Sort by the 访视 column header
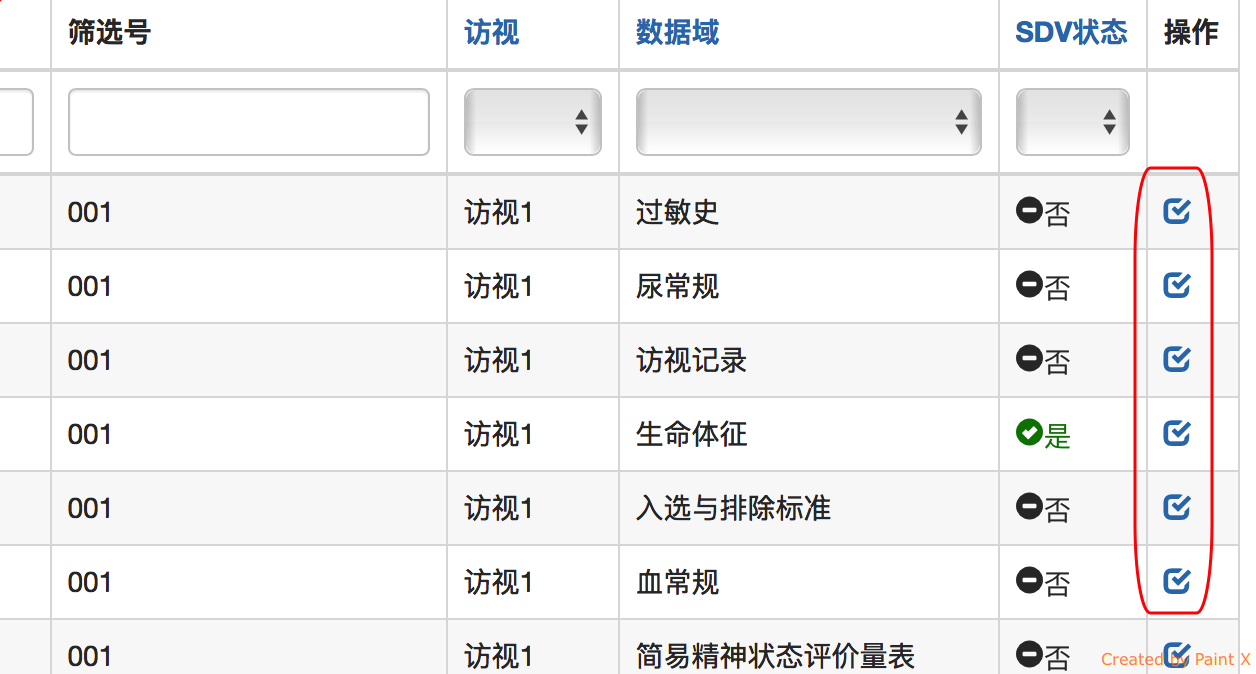 tap(491, 33)
